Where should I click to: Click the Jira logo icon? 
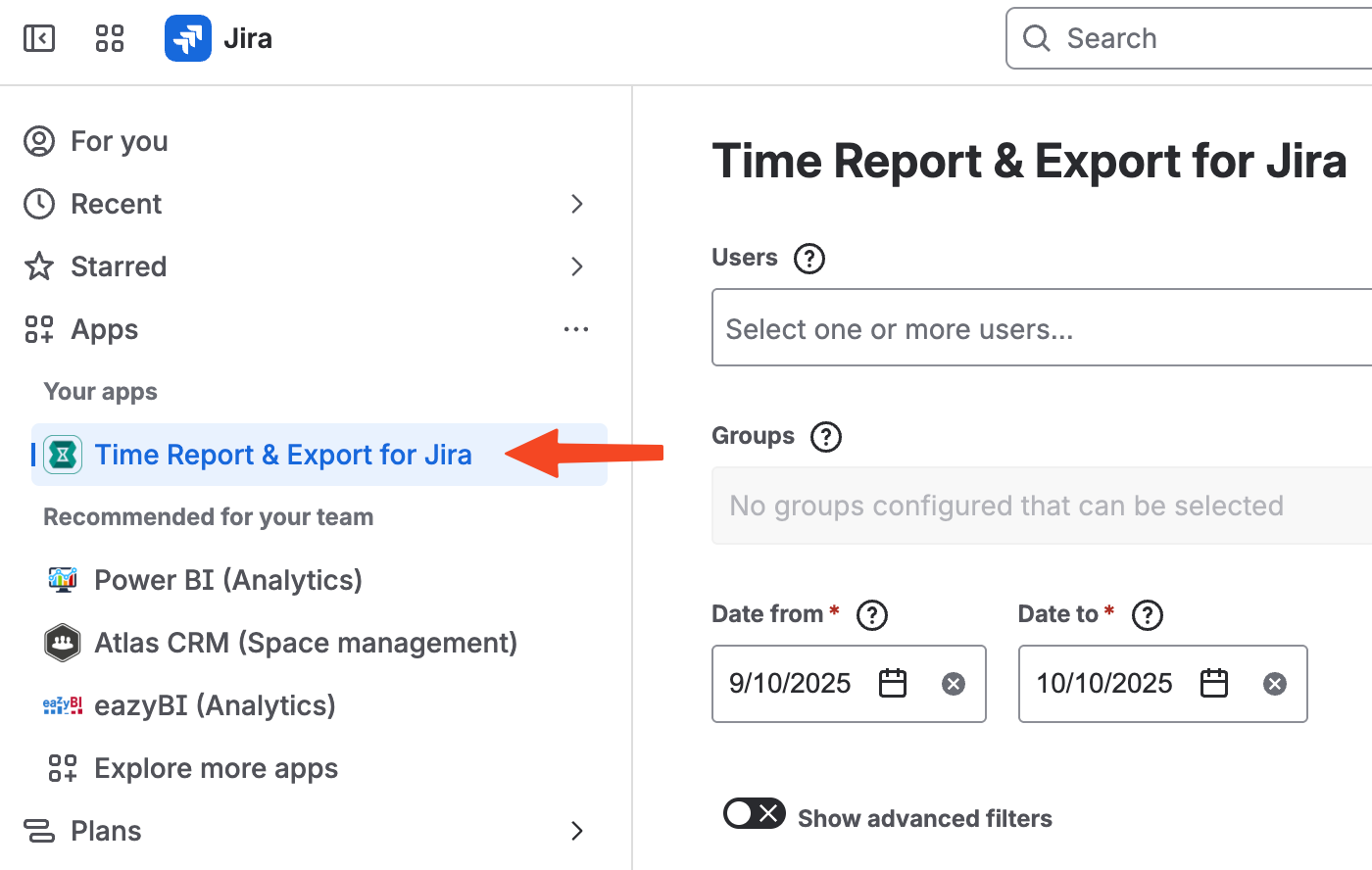(188, 38)
